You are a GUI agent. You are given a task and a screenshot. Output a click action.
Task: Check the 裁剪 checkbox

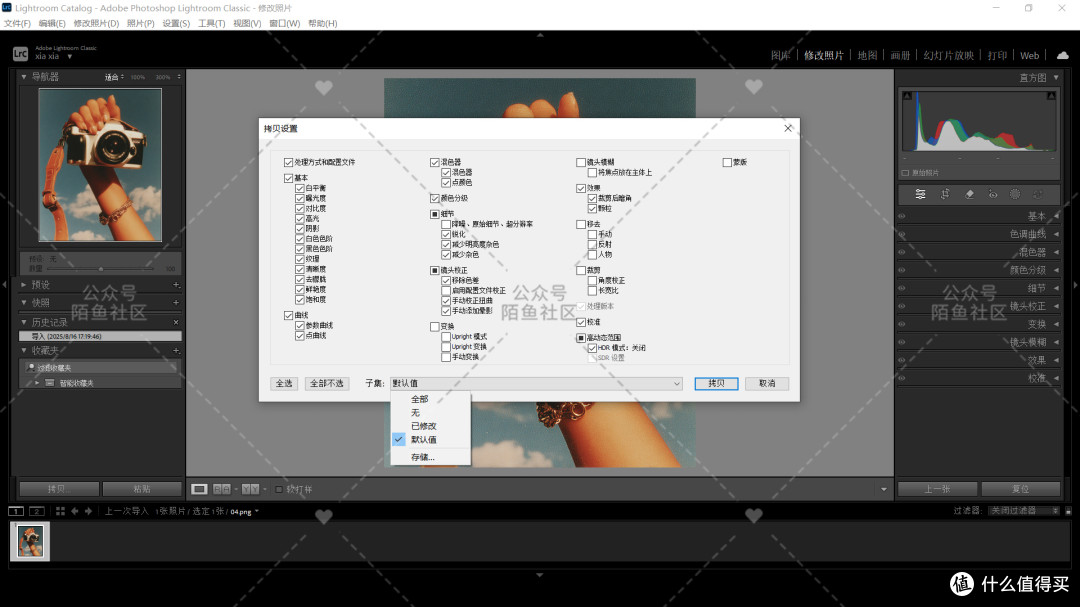pyautogui.click(x=581, y=270)
